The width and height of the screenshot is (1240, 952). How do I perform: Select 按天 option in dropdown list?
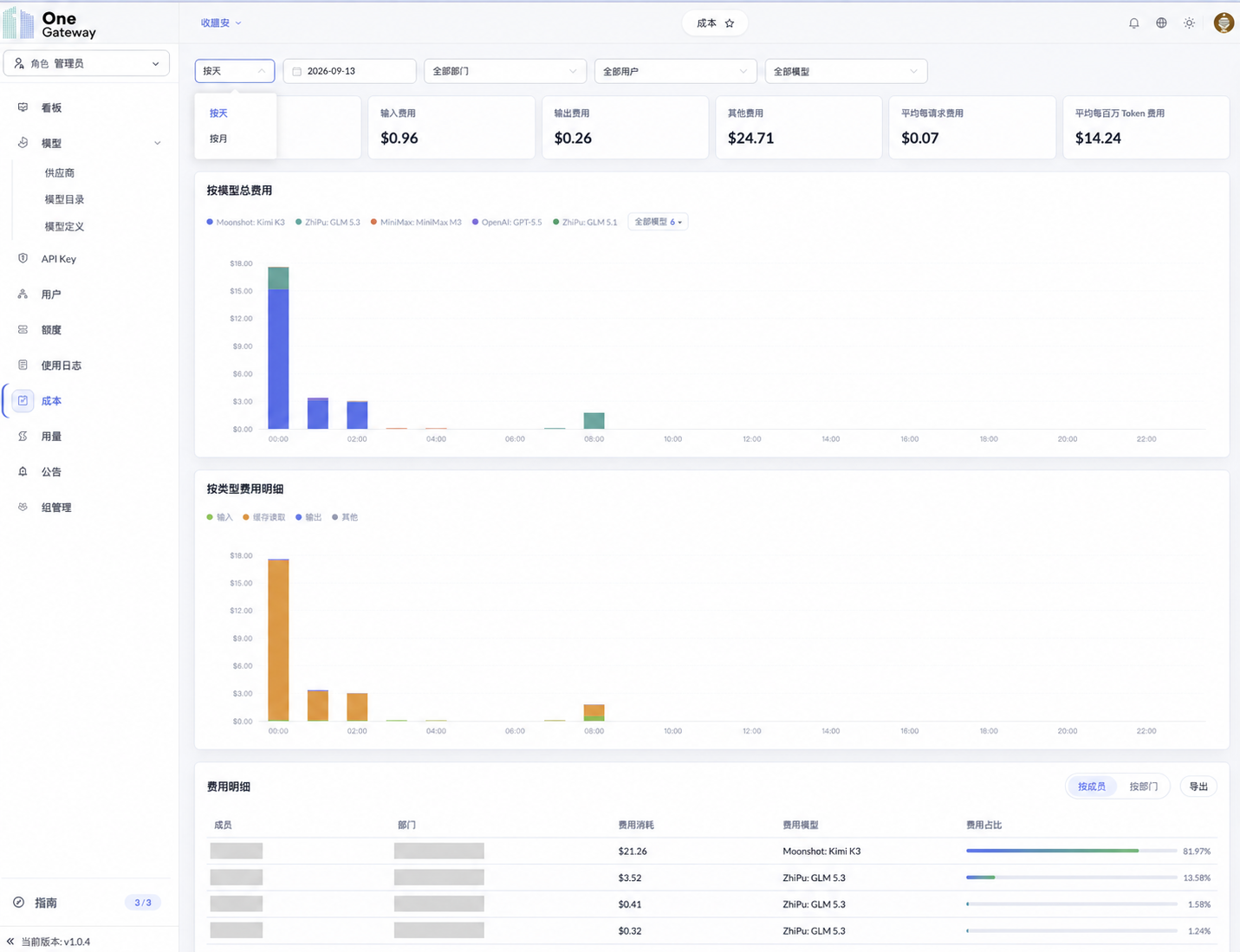point(218,113)
